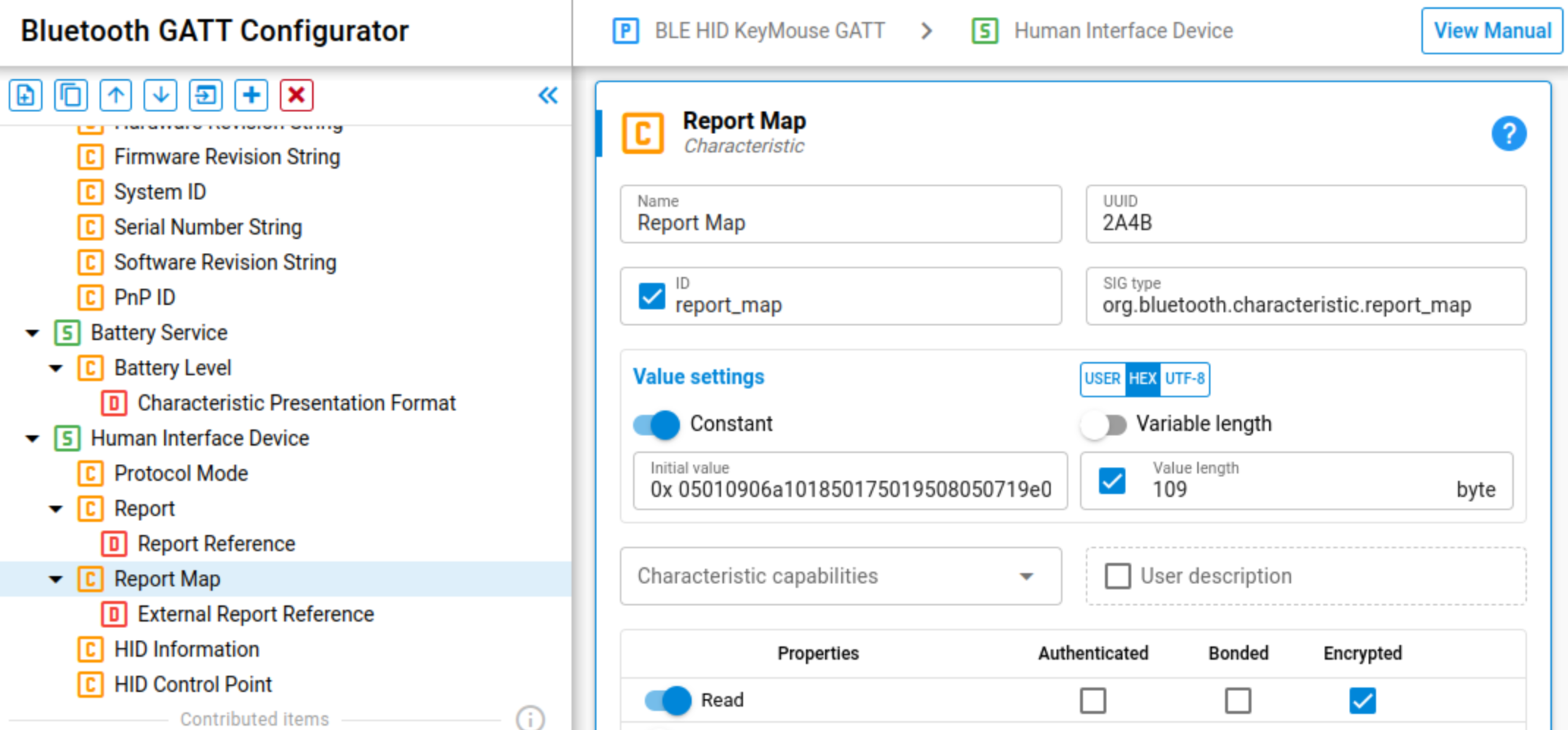Open the Characteristic capabilities dropdown
The height and width of the screenshot is (730, 1568).
point(840,576)
